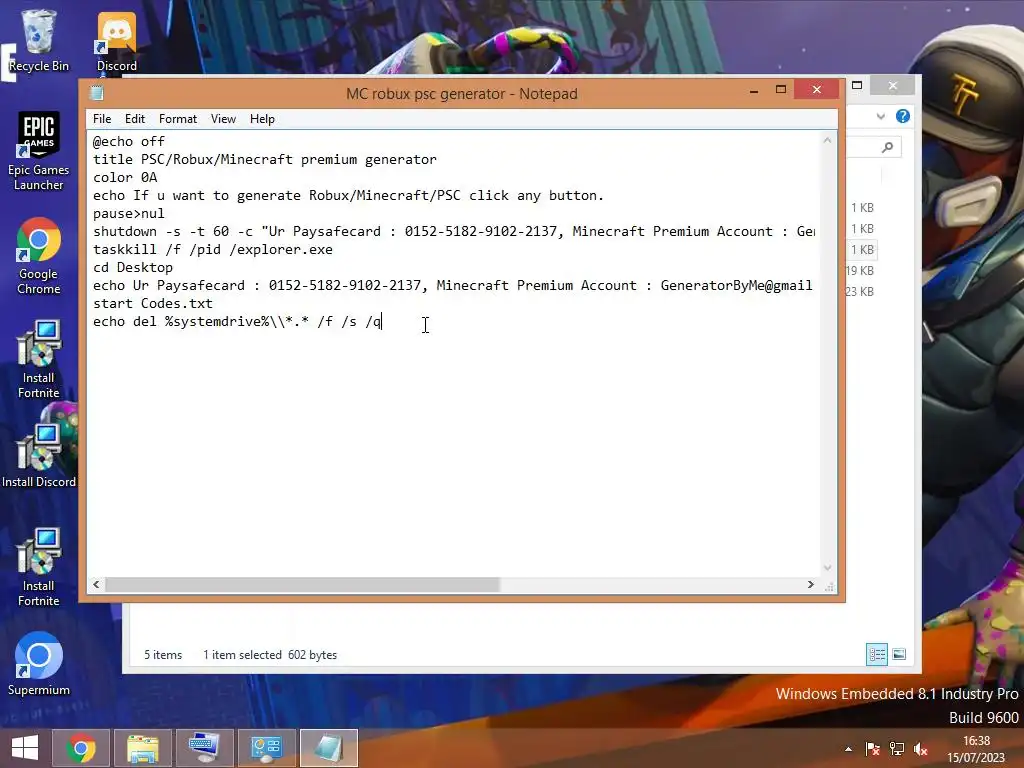The width and height of the screenshot is (1024, 768).
Task: Select the Install Fortnite icon above Install Discord
Action: click(39, 359)
